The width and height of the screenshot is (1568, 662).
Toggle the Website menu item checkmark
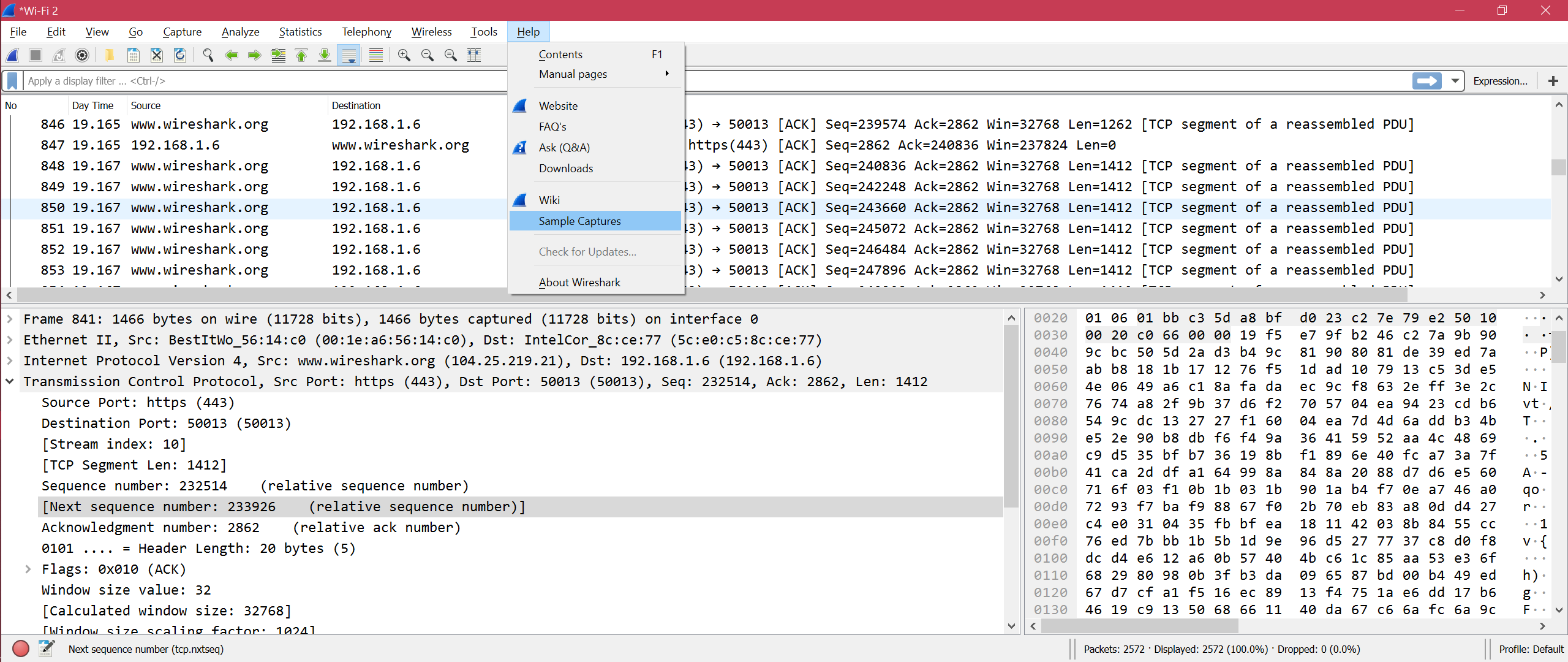pyautogui.click(x=556, y=105)
